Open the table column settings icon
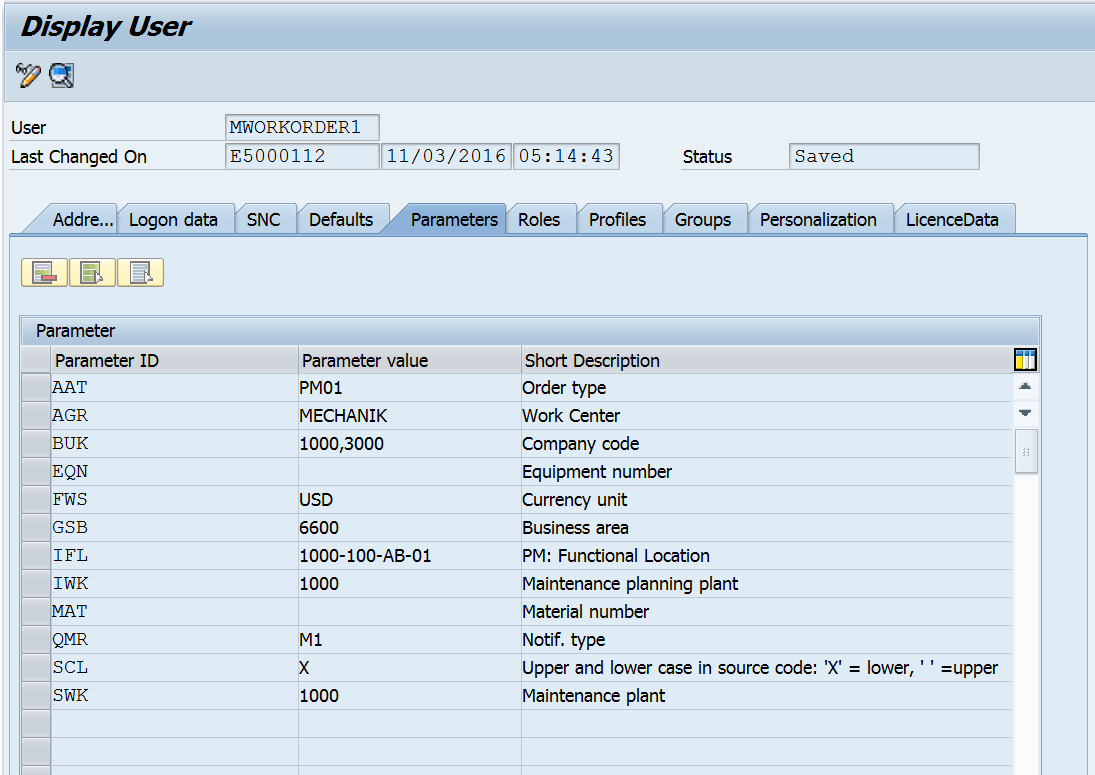Screen dimensions: 1095x775 pyautogui.click(x=1025, y=360)
